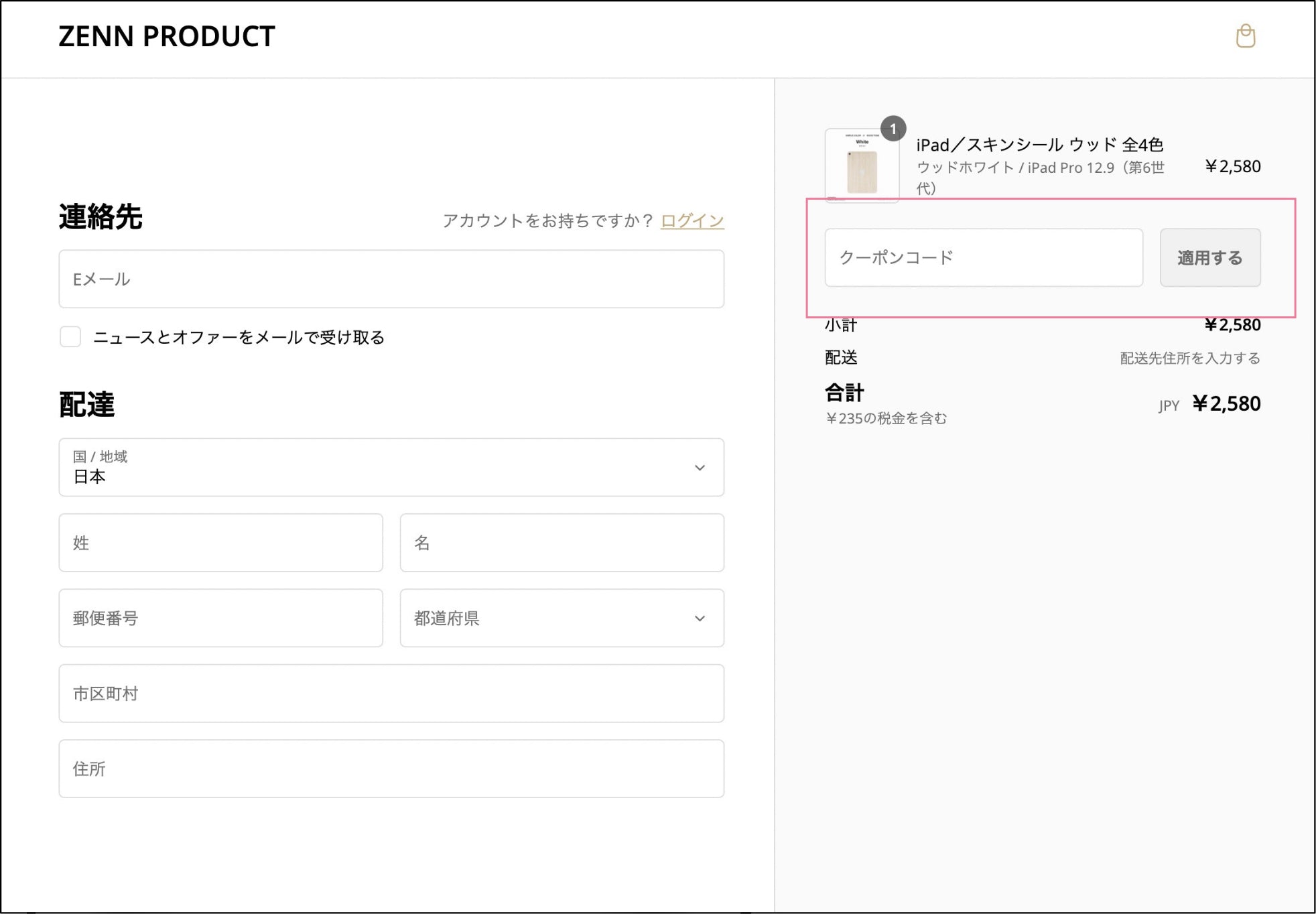This screenshot has width=1316, height=914.
Task: Click the chevron on prefecture selector
Action: (700, 618)
